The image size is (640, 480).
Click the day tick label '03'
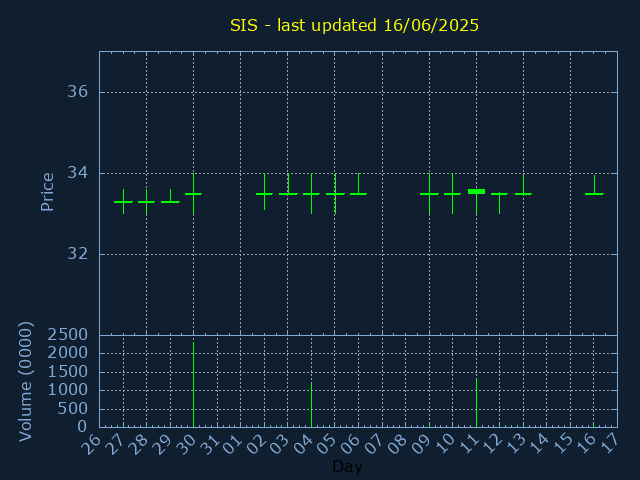pyautogui.click(x=280, y=444)
